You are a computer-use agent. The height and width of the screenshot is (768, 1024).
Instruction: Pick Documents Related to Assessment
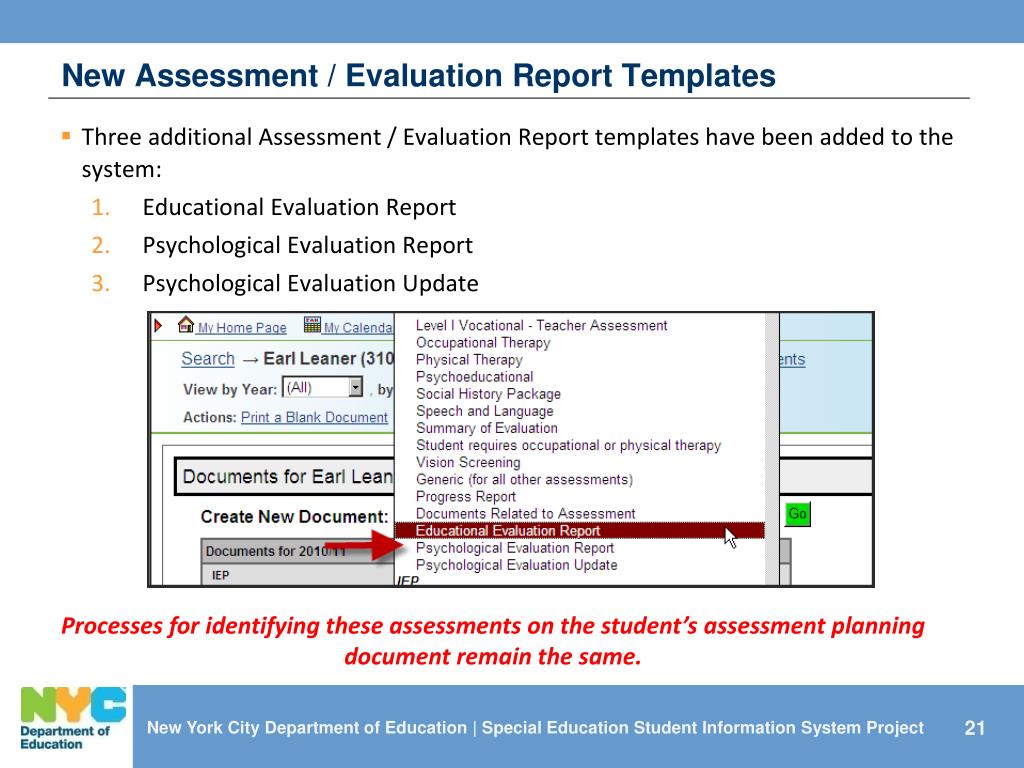click(x=525, y=513)
